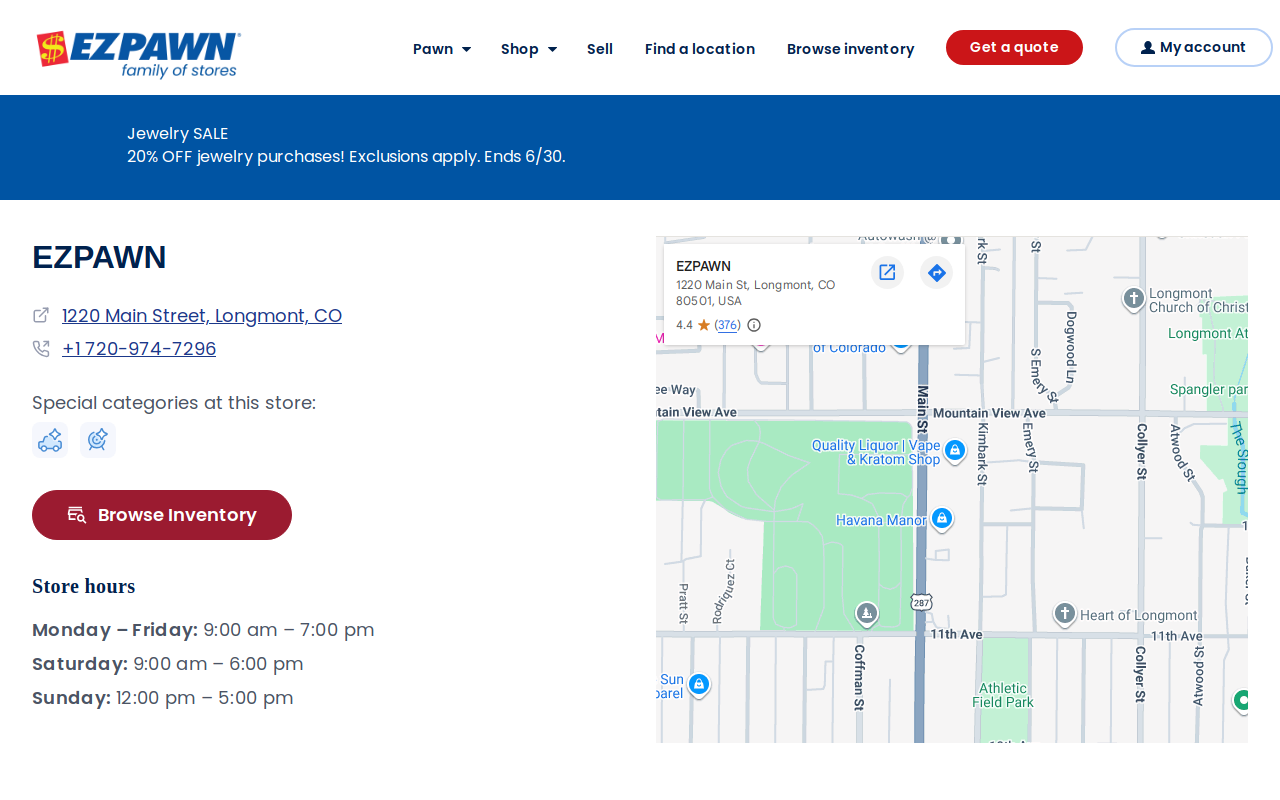
Task: Open the map in a new window icon
Action: point(887,272)
